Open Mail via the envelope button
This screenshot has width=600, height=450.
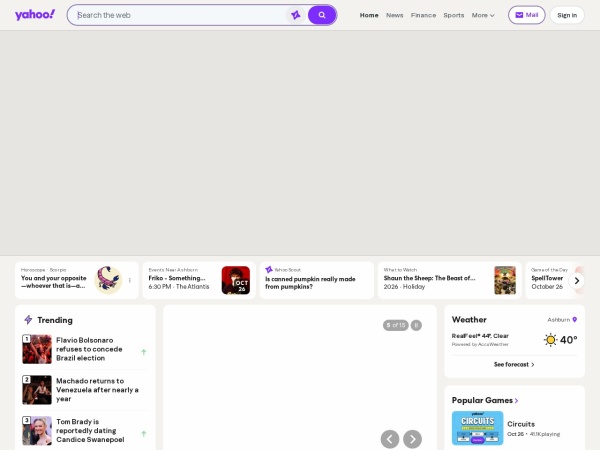tap(527, 15)
